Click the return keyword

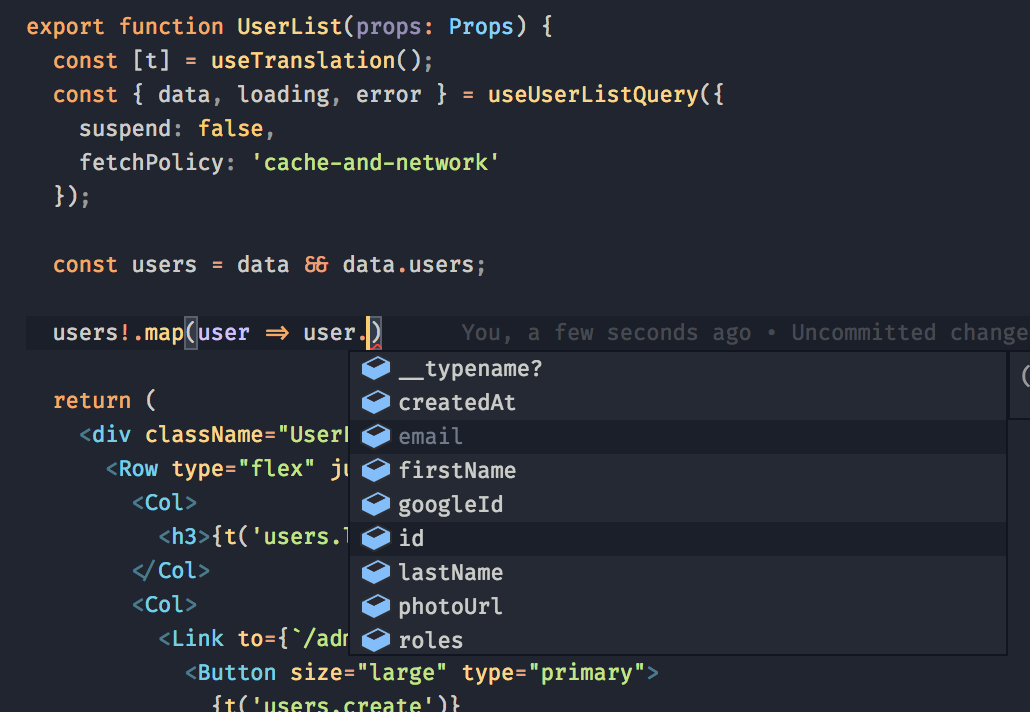click(x=92, y=401)
